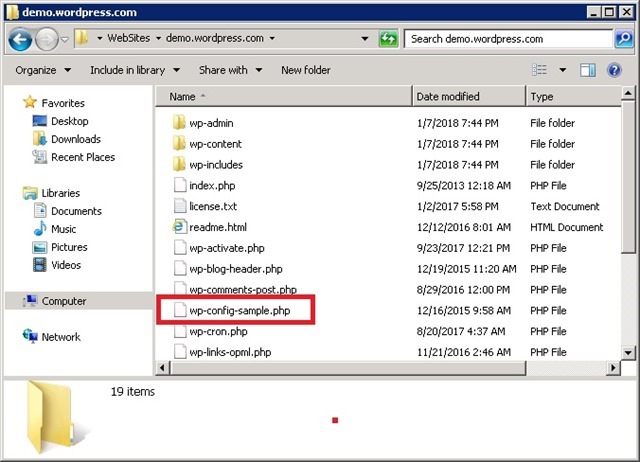Screen dimensions: 640x462
Task: Create a New folder
Action: click(x=306, y=70)
